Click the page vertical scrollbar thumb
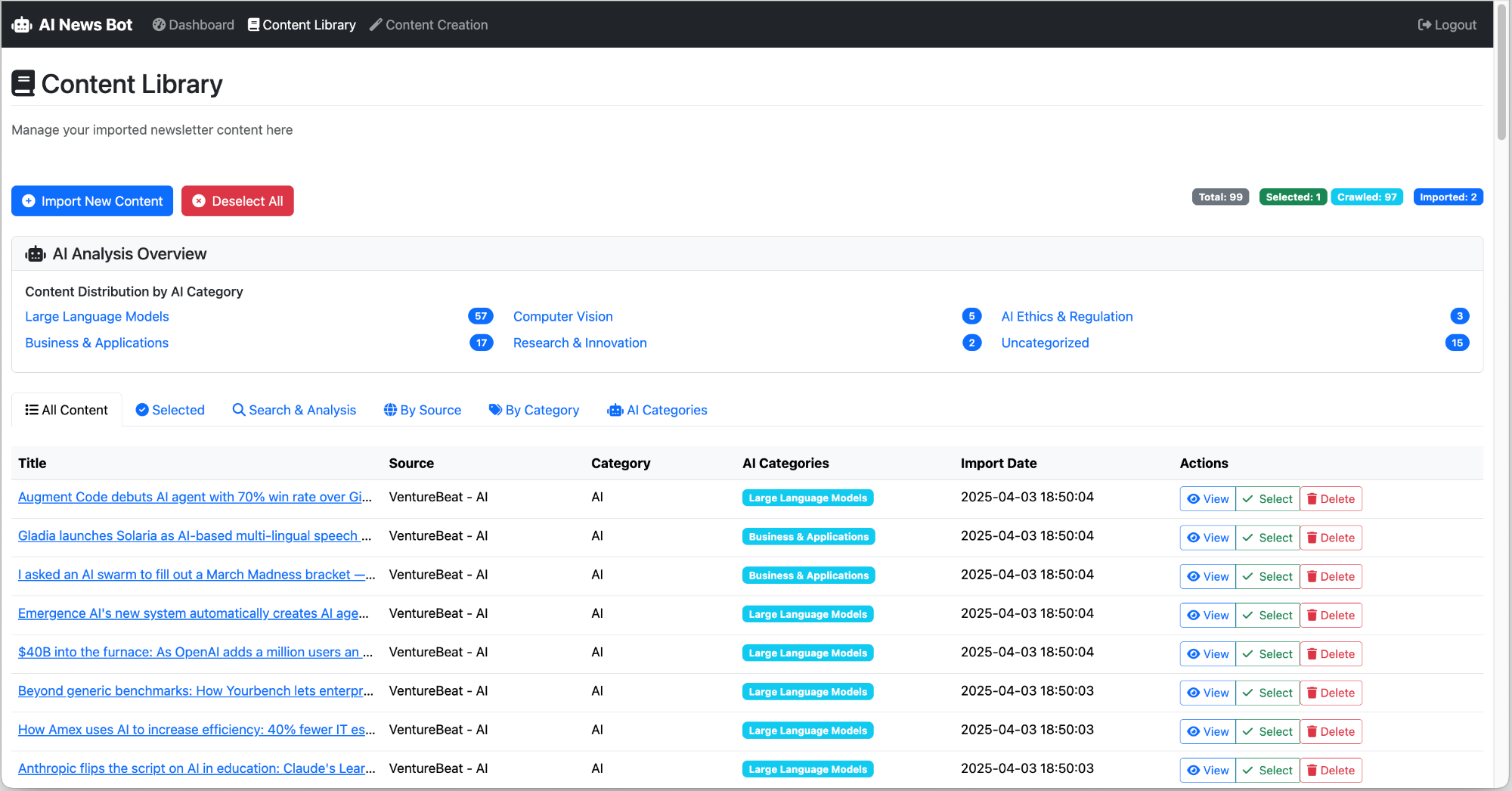The height and width of the screenshot is (791, 1512). (x=1502, y=72)
